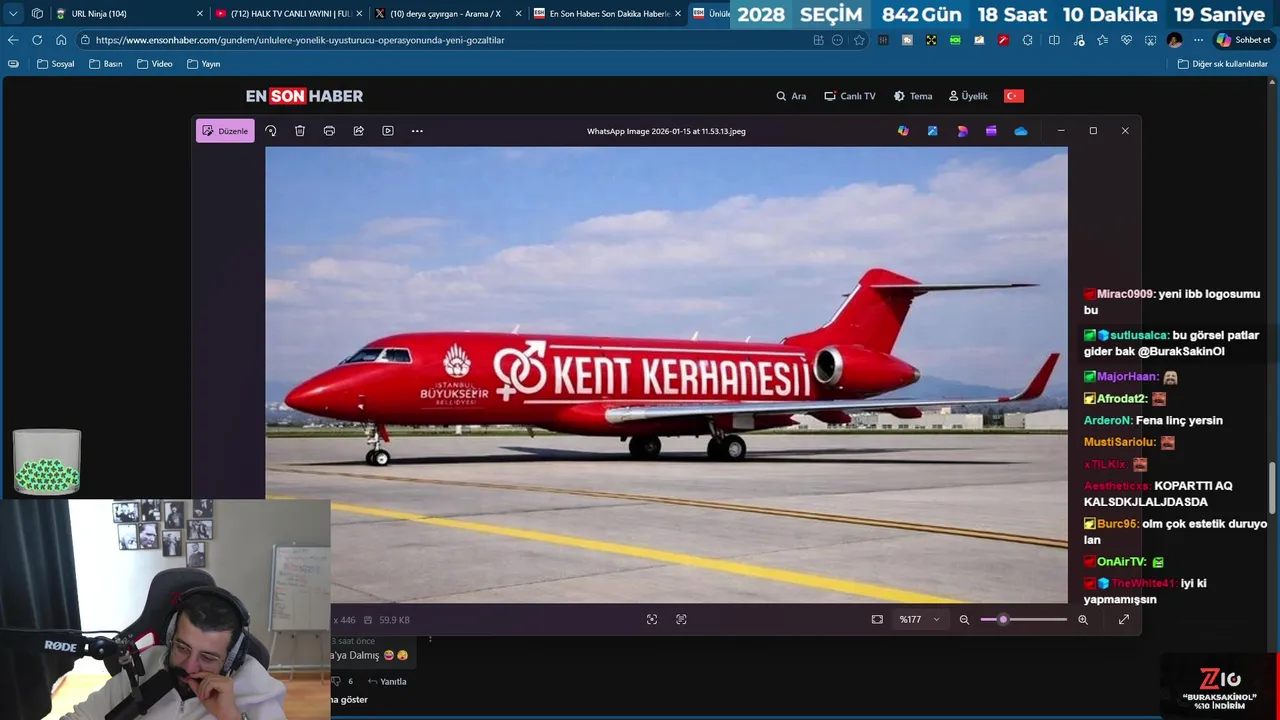Close the URL Ninja tab

pos(199,14)
